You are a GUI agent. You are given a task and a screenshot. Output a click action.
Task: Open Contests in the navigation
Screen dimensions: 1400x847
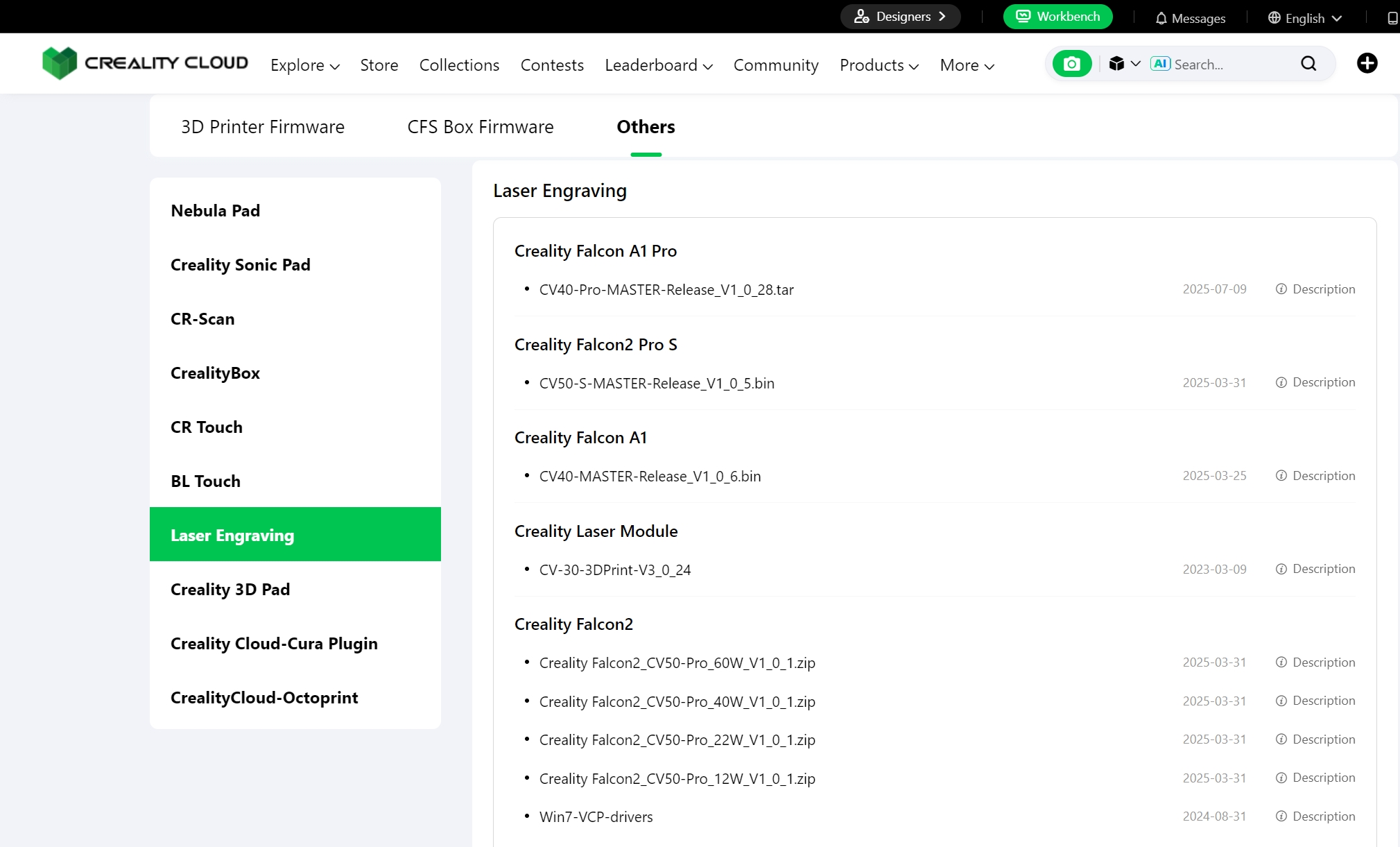tap(552, 65)
